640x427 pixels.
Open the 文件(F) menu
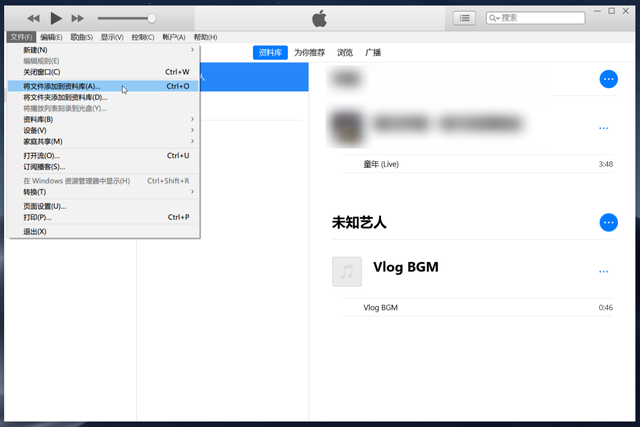pos(21,37)
